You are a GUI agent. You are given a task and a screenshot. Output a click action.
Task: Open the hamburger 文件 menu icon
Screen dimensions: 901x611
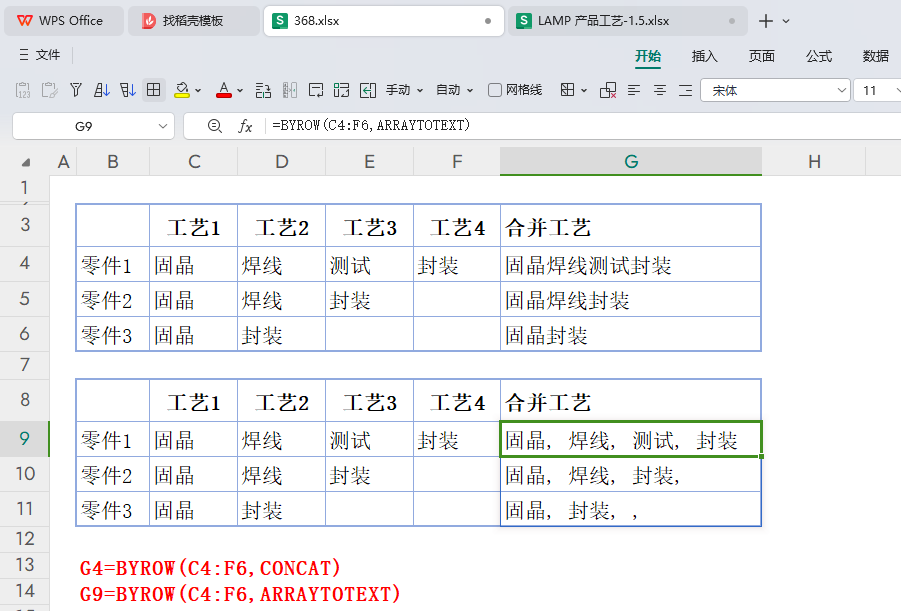tap(24, 55)
